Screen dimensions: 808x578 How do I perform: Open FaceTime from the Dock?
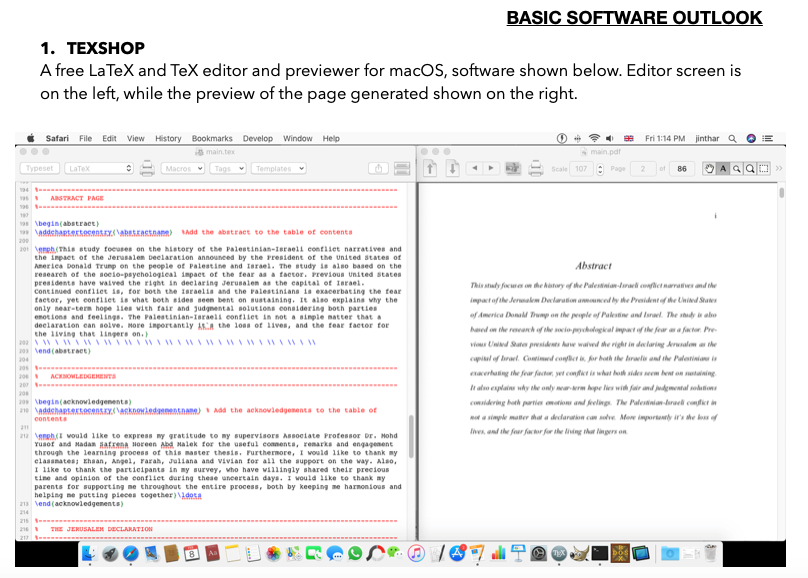[313, 554]
